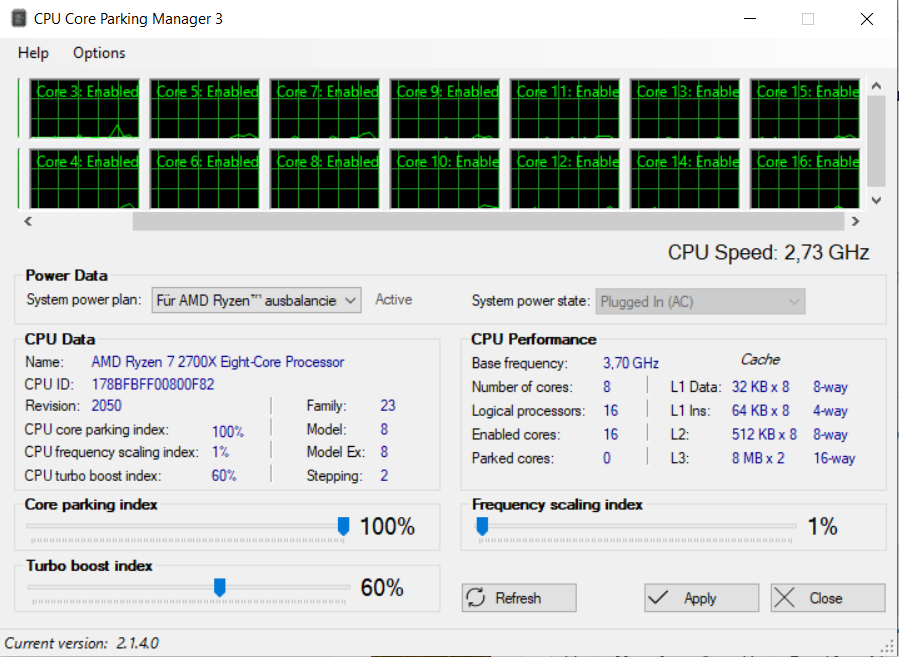
Task: Click the horizontal scroll right arrow
Action: [855, 221]
